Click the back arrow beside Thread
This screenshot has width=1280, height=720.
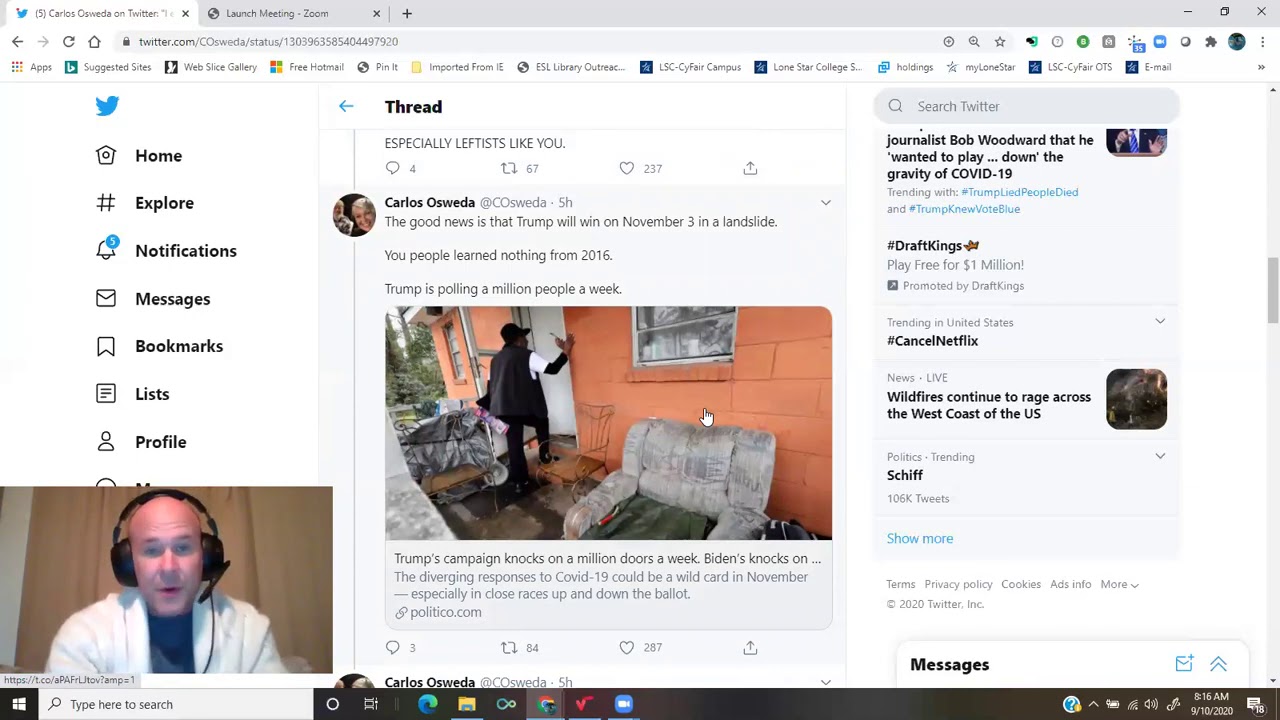click(346, 106)
